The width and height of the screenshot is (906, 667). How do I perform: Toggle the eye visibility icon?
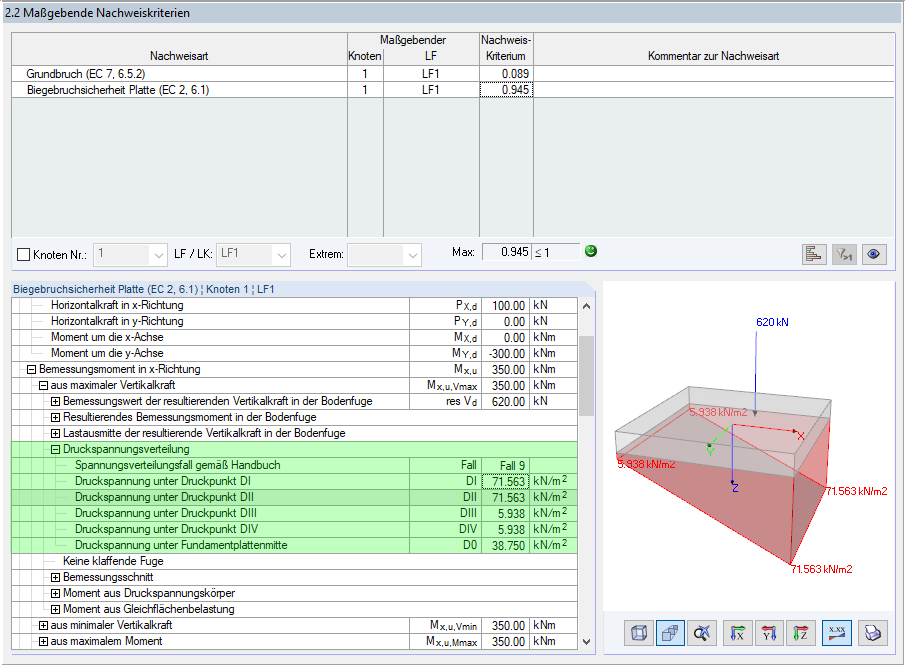click(873, 254)
